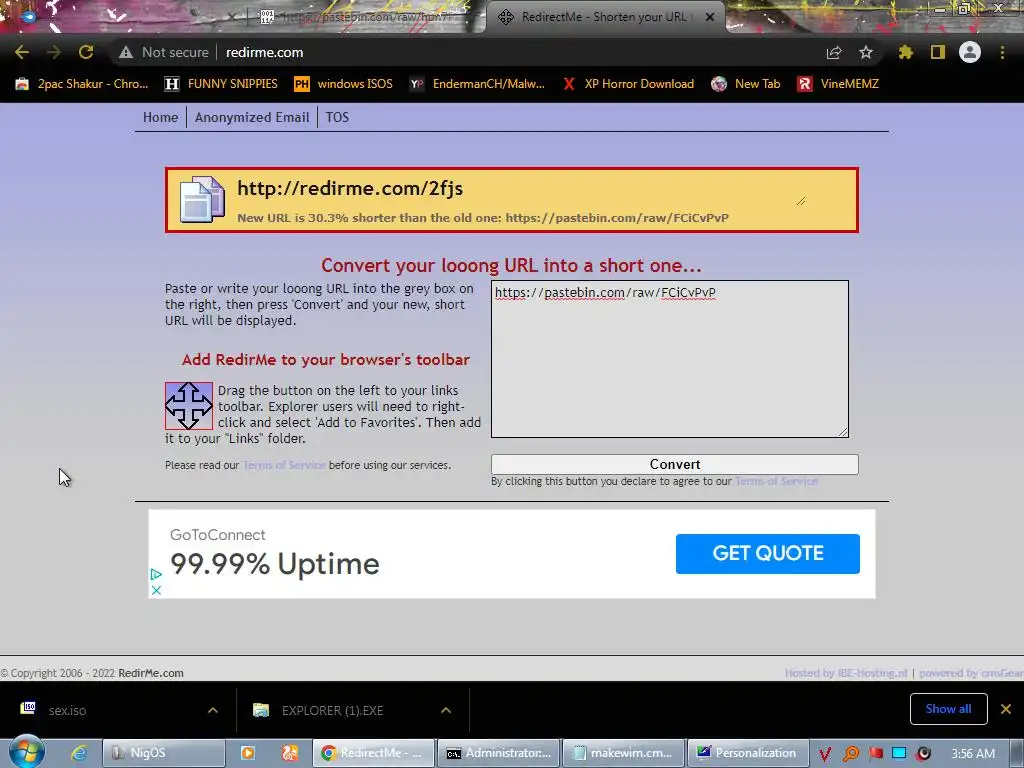Click the copy documents icon beside short URL
The height and width of the screenshot is (768, 1024).
coord(202,200)
